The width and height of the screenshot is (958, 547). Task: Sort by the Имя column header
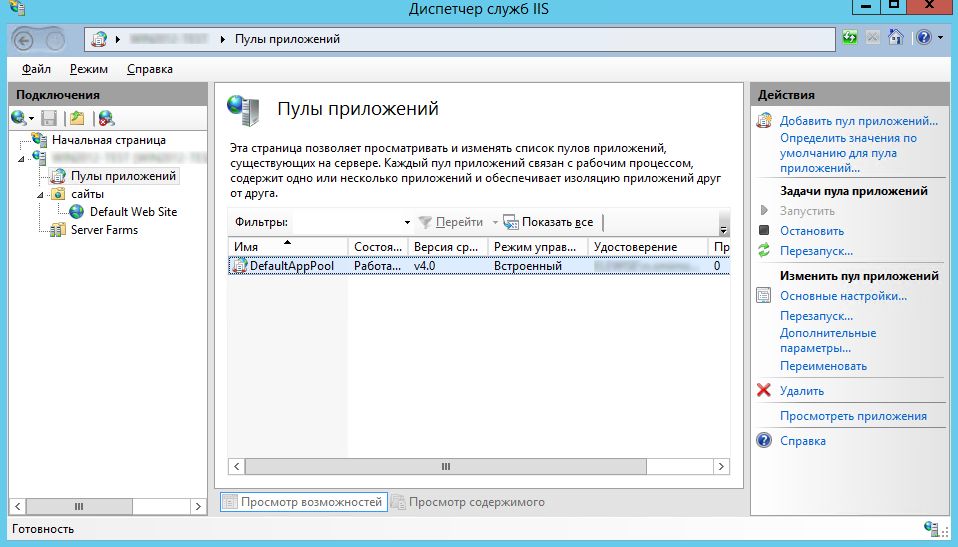point(288,247)
